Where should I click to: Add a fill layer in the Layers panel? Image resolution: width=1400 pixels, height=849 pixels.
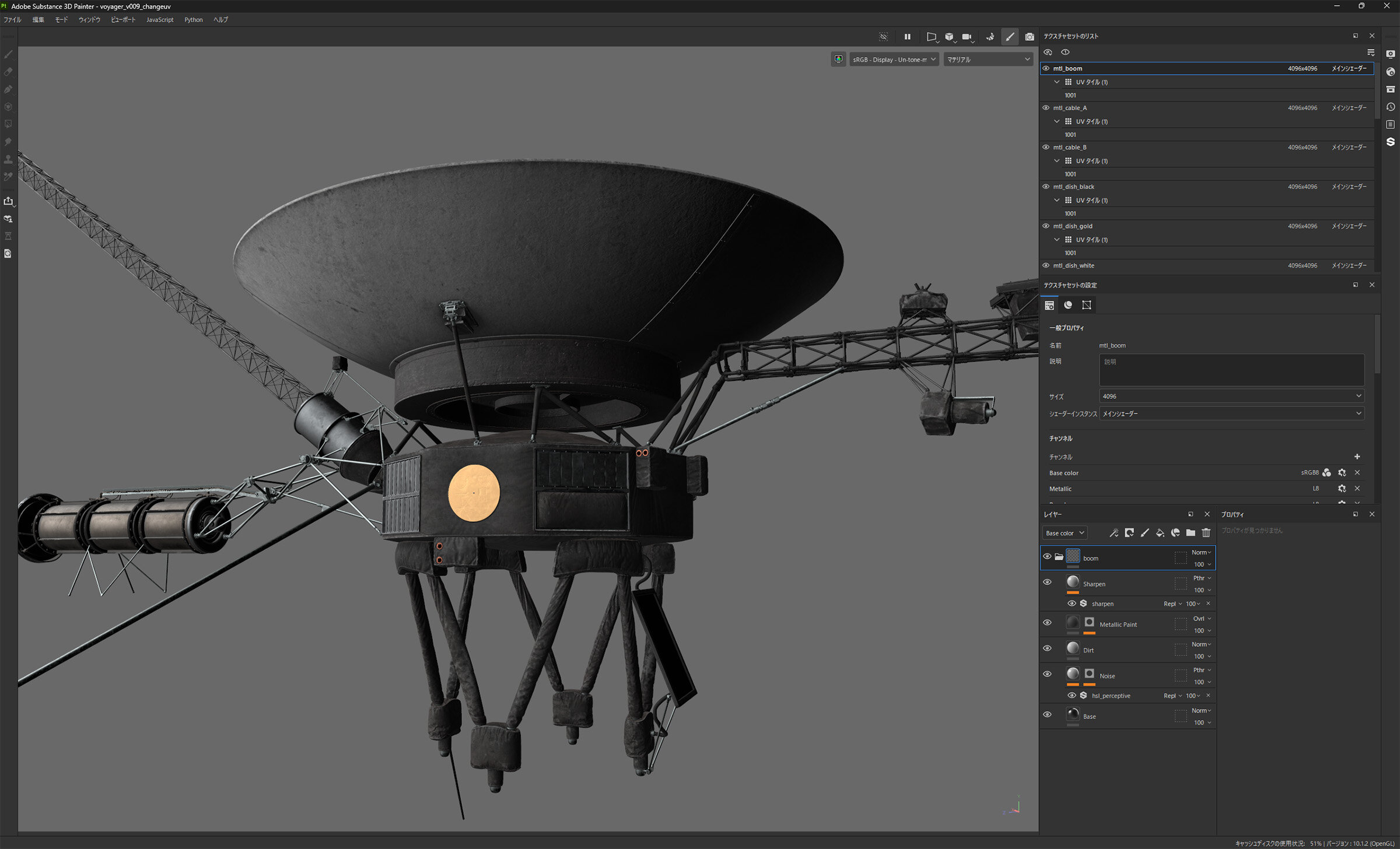1160,533
